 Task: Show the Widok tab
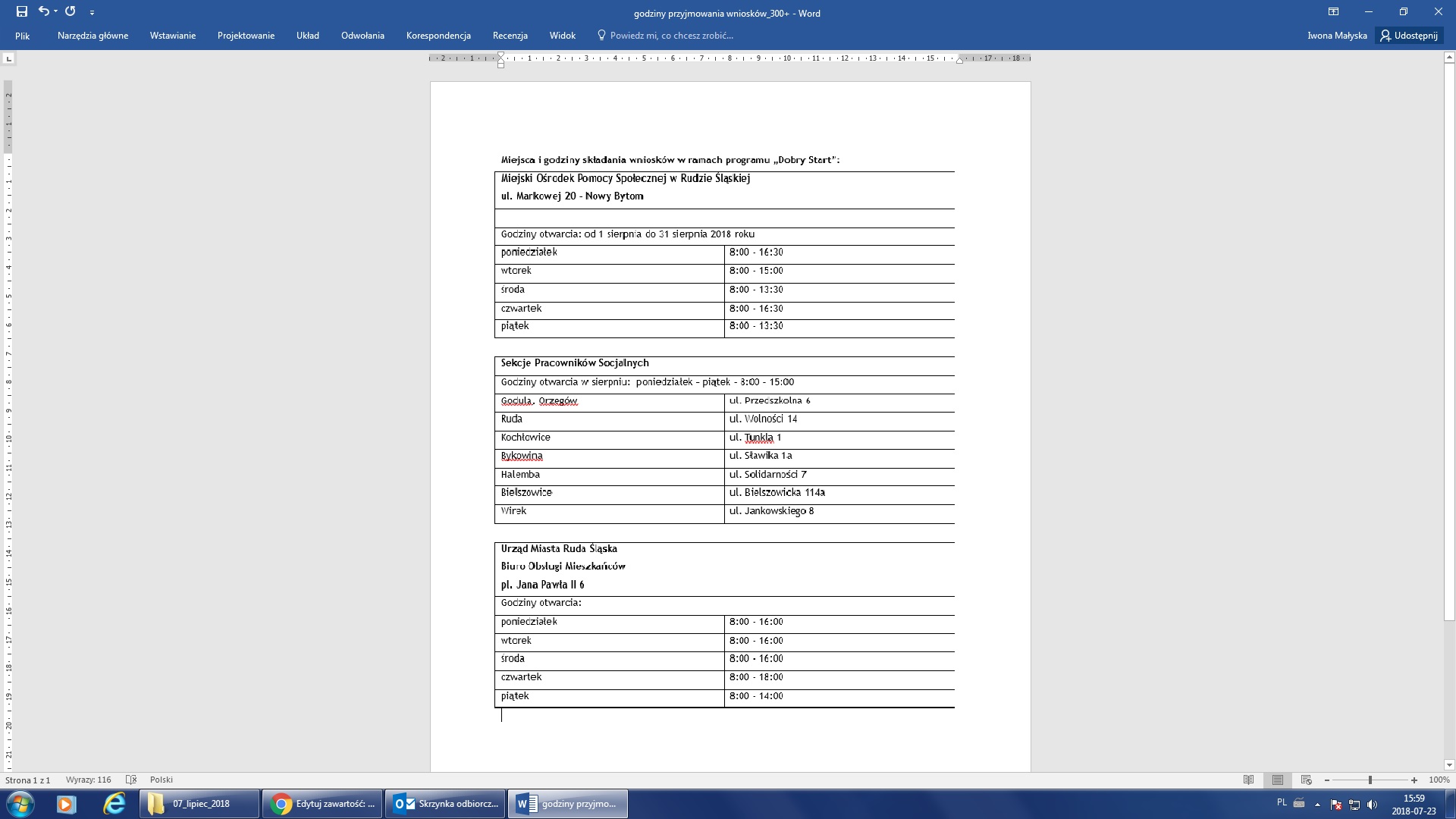(x=563, y=36)
